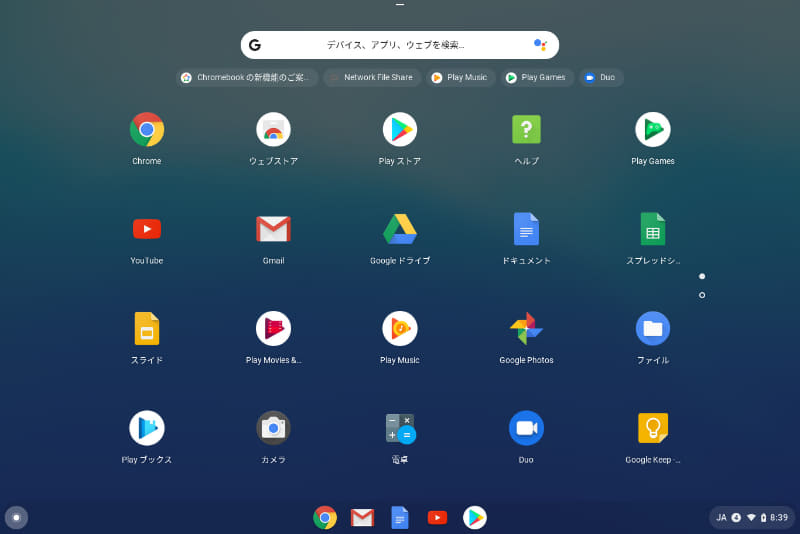Screen dimensions: 800x534
Task: Click the Google Assistant icon in search box
Action: tap(540, 45)
